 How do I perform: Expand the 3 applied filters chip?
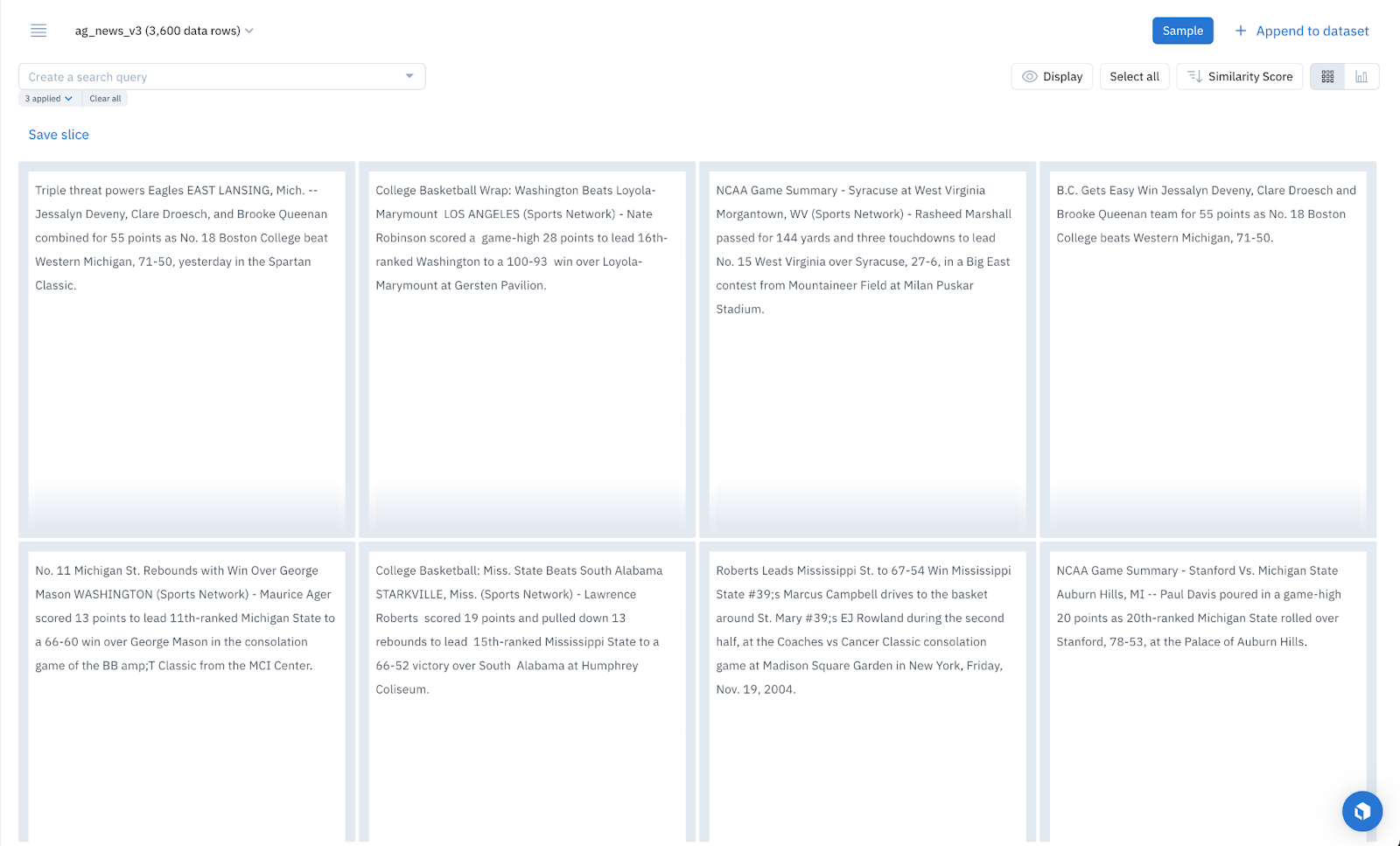(x=50, y=99)
